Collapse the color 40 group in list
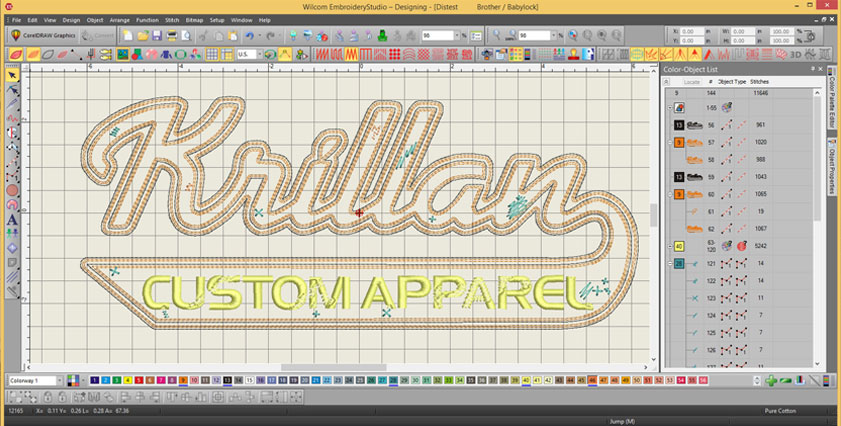The image size is (841, 426). [x=668, y=246]
